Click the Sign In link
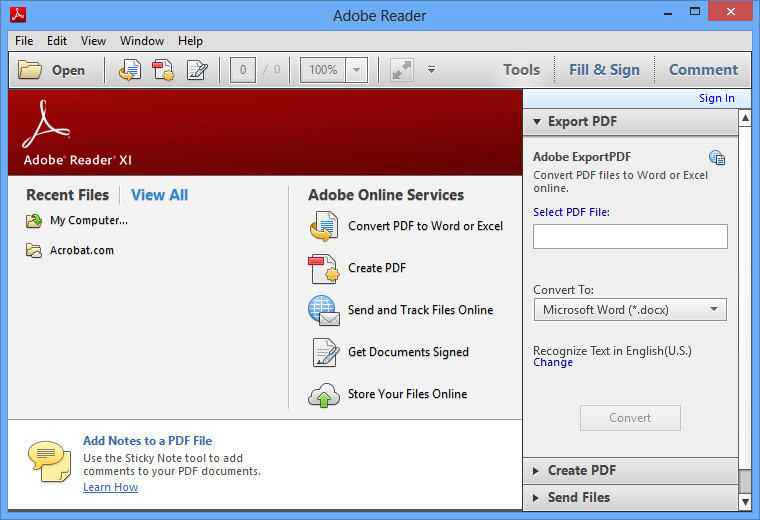Viewport: 760px width, 520px height. click(716, 98)
